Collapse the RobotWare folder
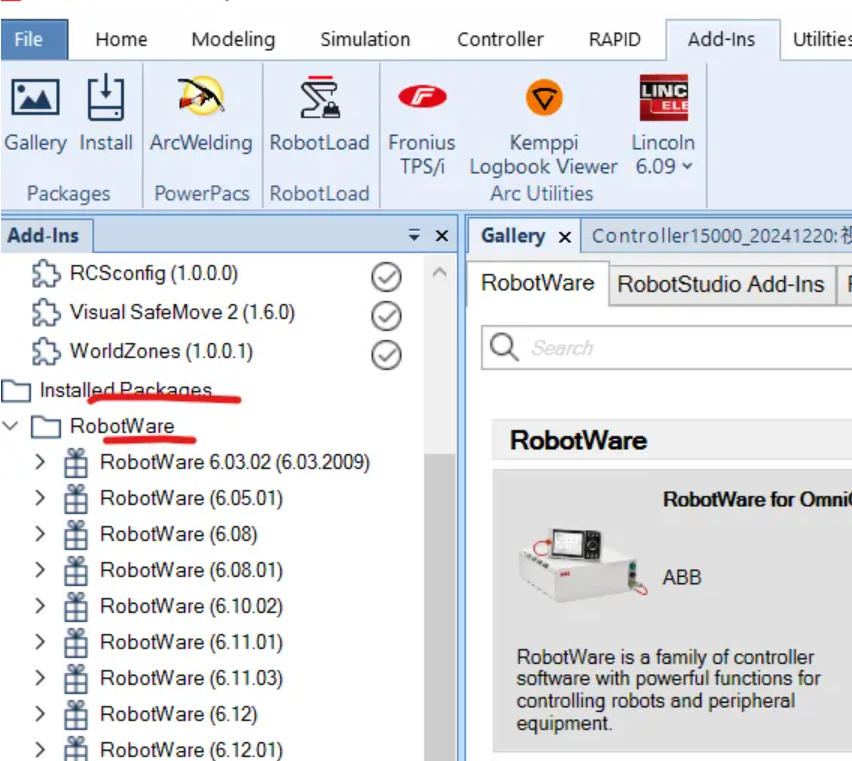The image size is (852, 761). click(12, 427)
